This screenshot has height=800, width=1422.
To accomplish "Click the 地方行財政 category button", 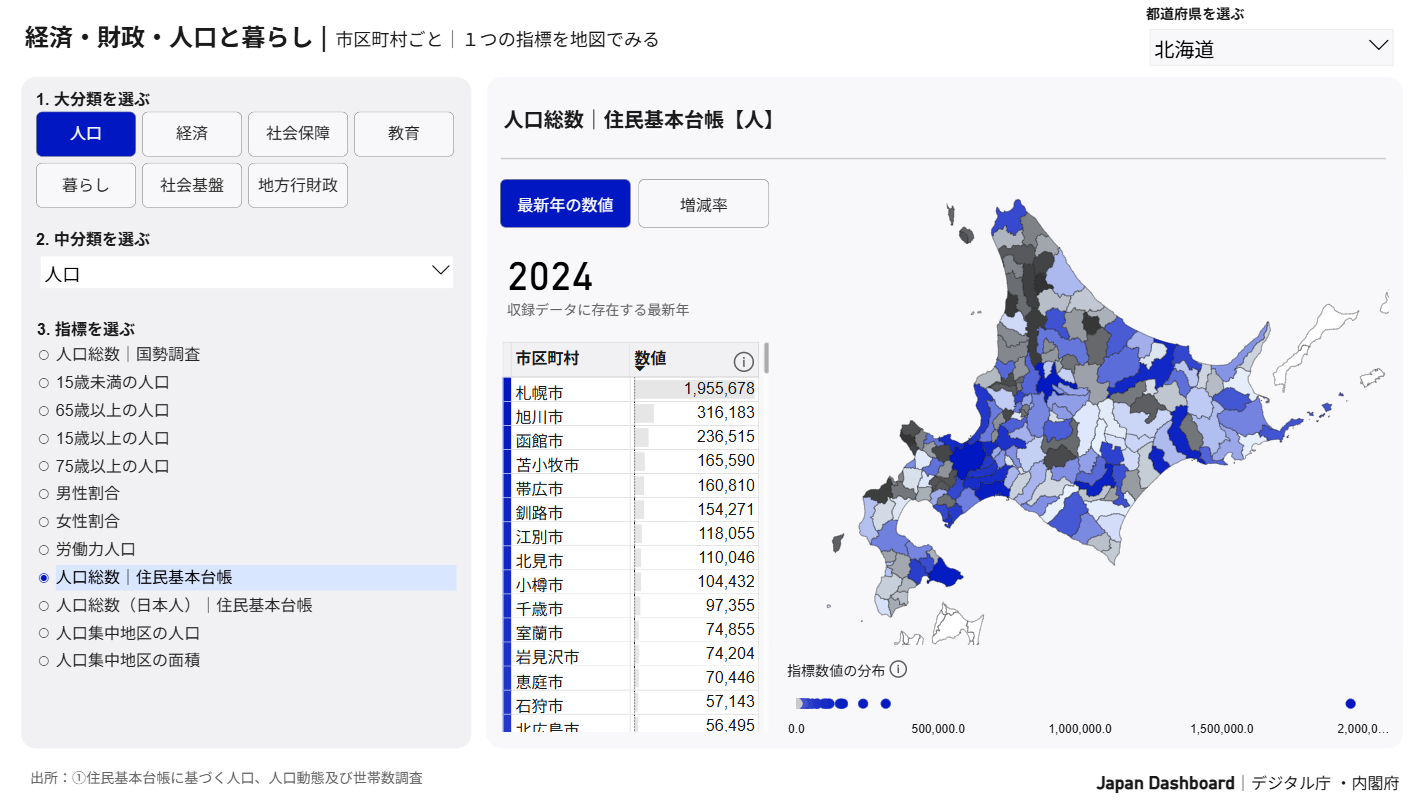I will (298, 186).
